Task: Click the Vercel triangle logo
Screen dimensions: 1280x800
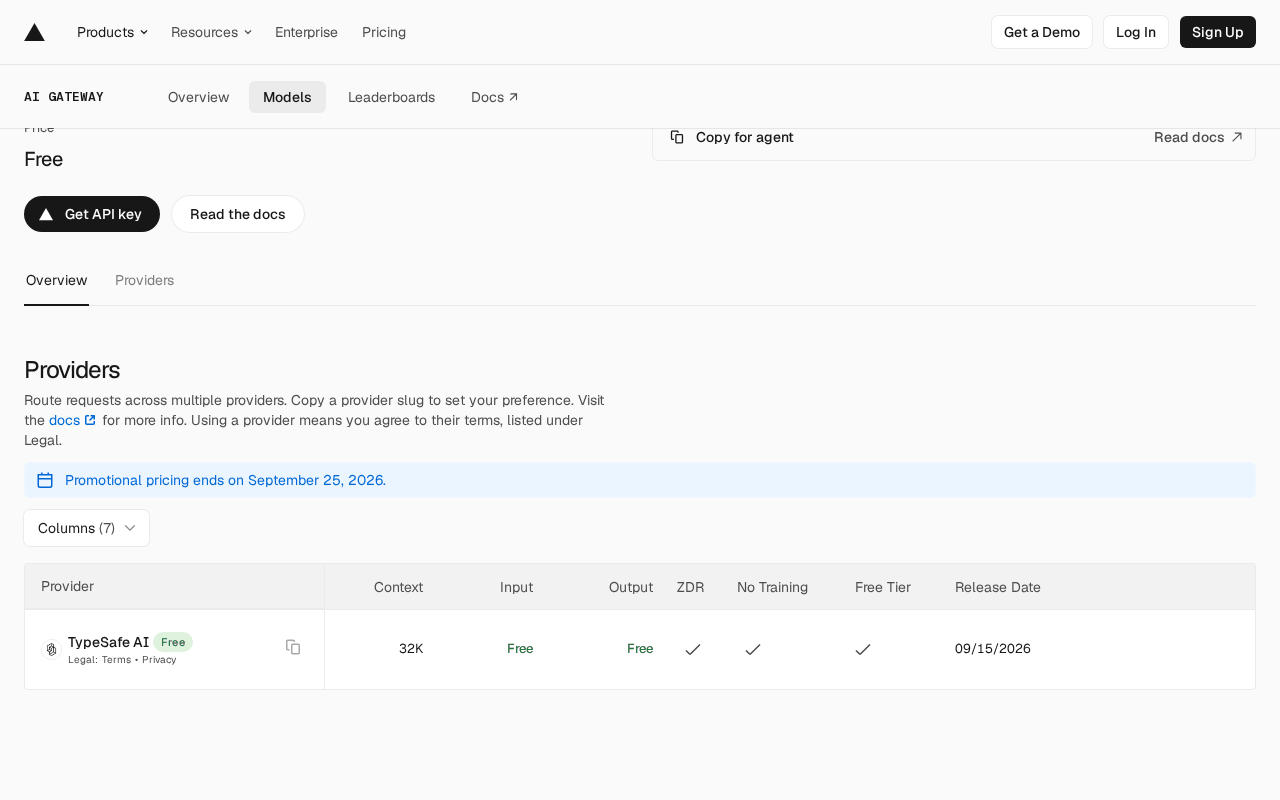Action: click(34, 32)
